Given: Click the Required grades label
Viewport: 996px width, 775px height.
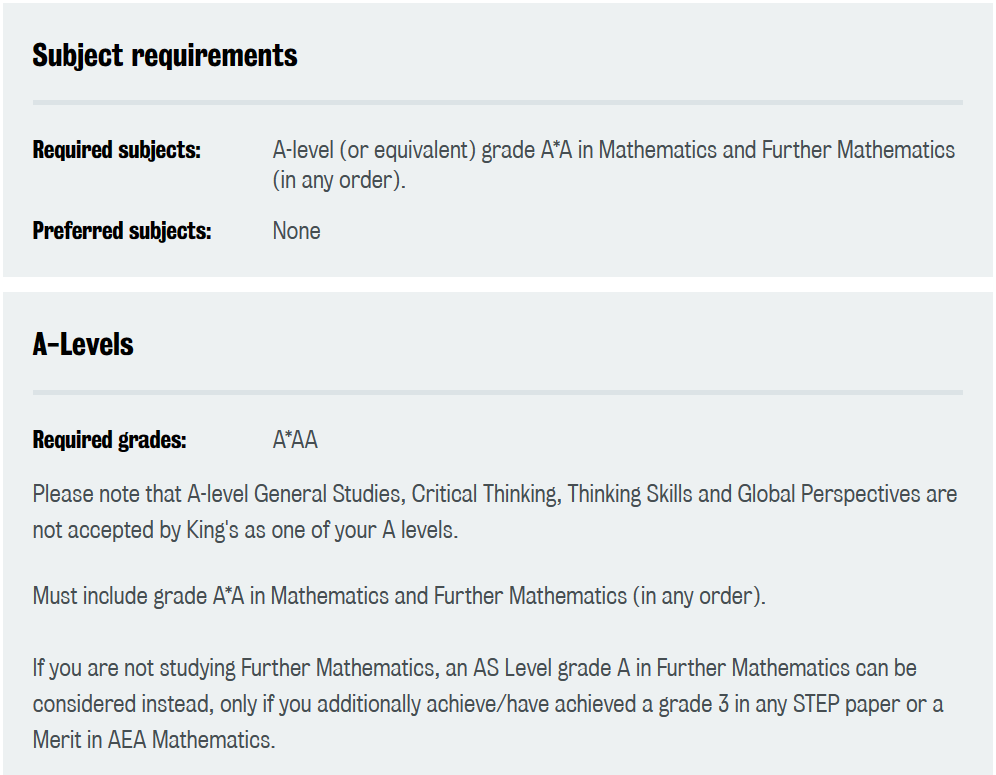Looking at the screenshot, I should (x=109, y=440).
